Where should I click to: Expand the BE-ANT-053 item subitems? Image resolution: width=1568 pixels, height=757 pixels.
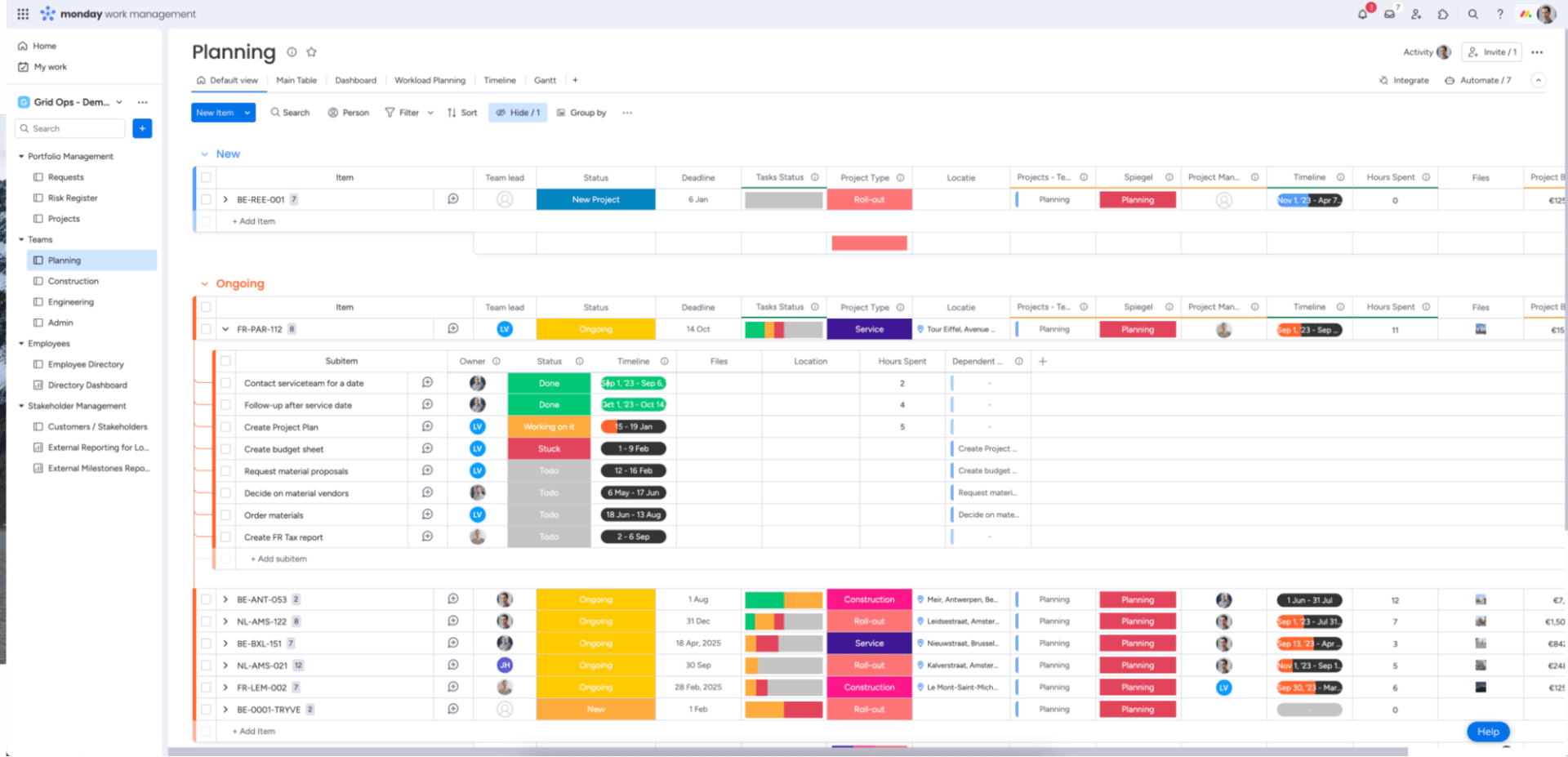[225, 599]
